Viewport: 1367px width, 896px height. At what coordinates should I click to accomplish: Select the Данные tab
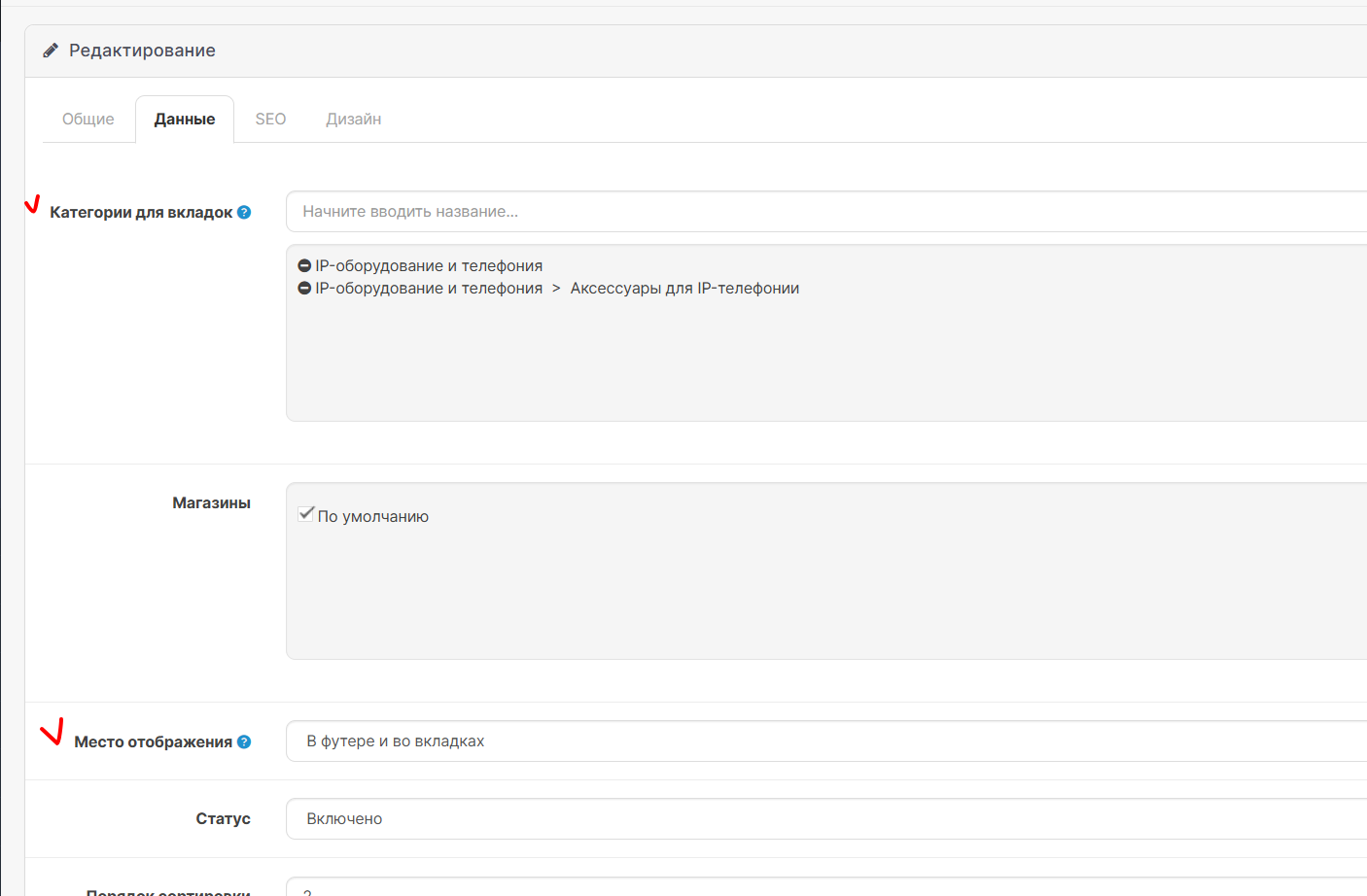pos(185,119)
